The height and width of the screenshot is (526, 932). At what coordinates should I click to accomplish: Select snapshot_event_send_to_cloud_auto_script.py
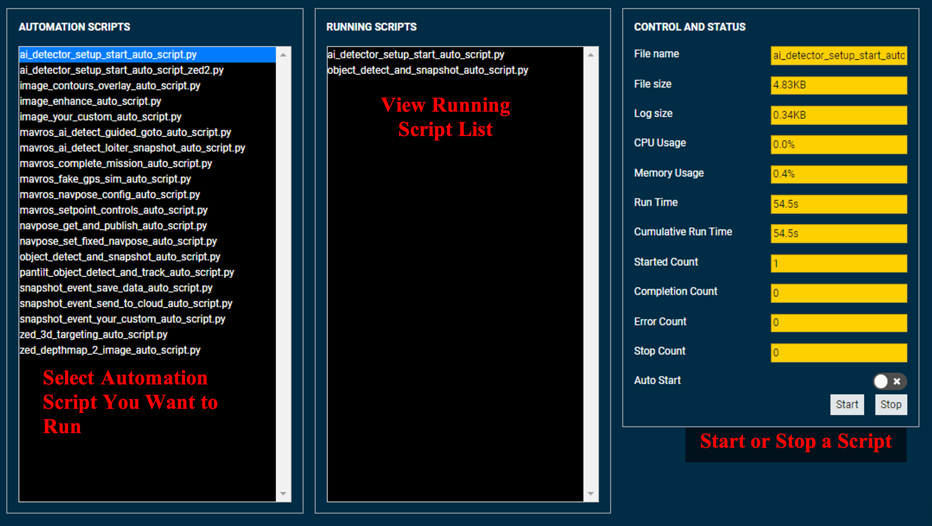(x=147, y=304)
